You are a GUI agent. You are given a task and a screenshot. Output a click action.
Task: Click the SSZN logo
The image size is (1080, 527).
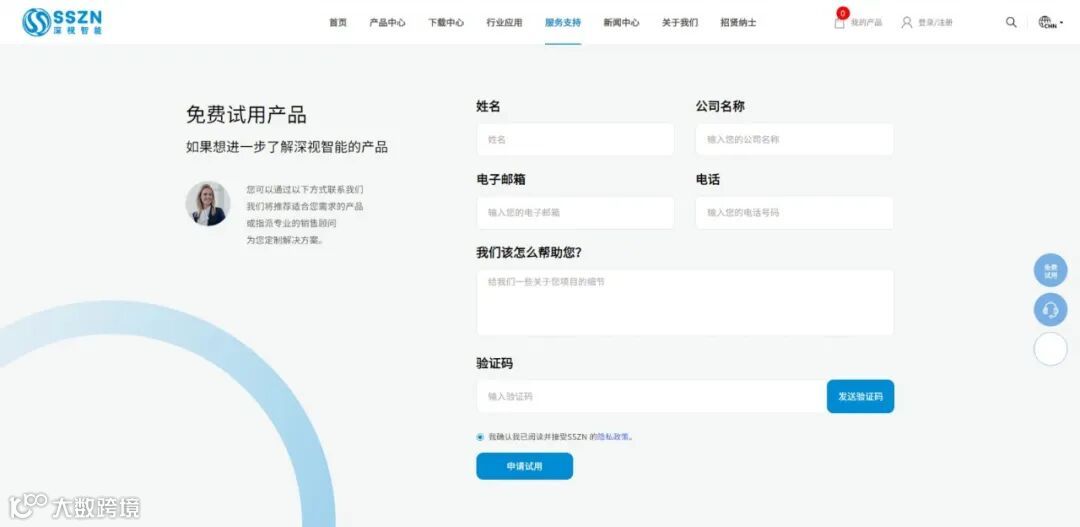[62, 22]
